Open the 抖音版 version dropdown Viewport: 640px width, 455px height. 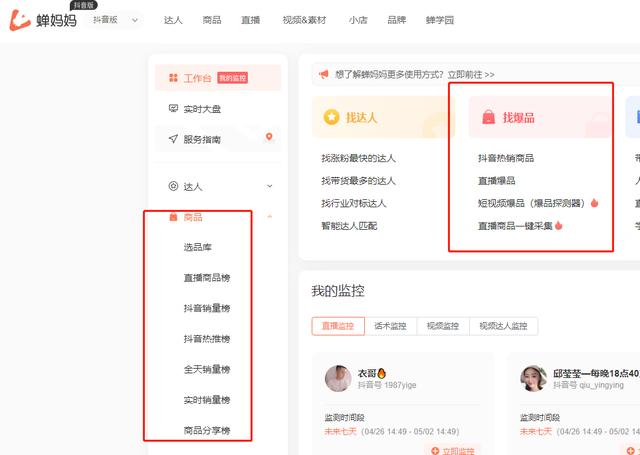115,20
